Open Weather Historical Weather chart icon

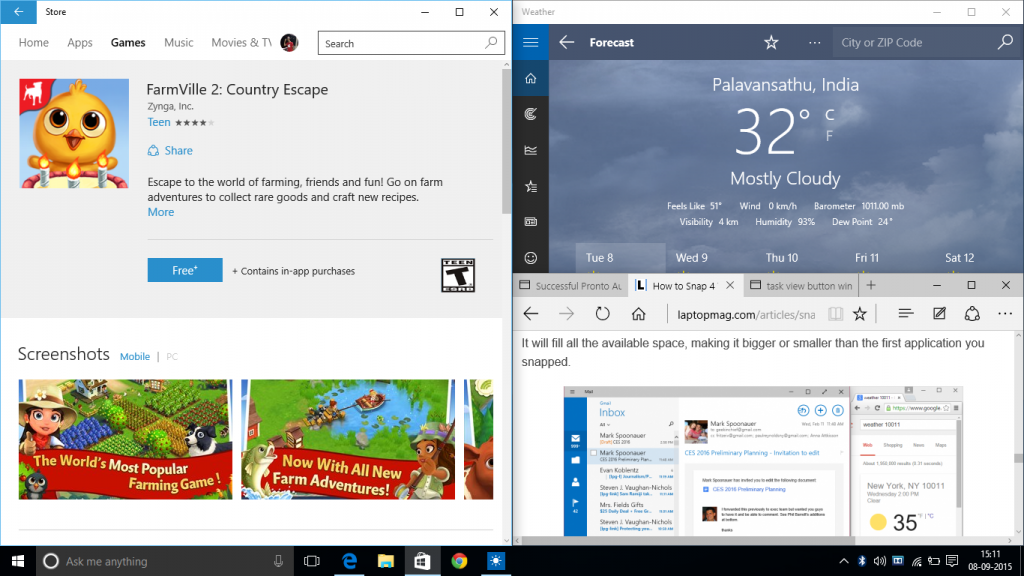coord(530,150)
